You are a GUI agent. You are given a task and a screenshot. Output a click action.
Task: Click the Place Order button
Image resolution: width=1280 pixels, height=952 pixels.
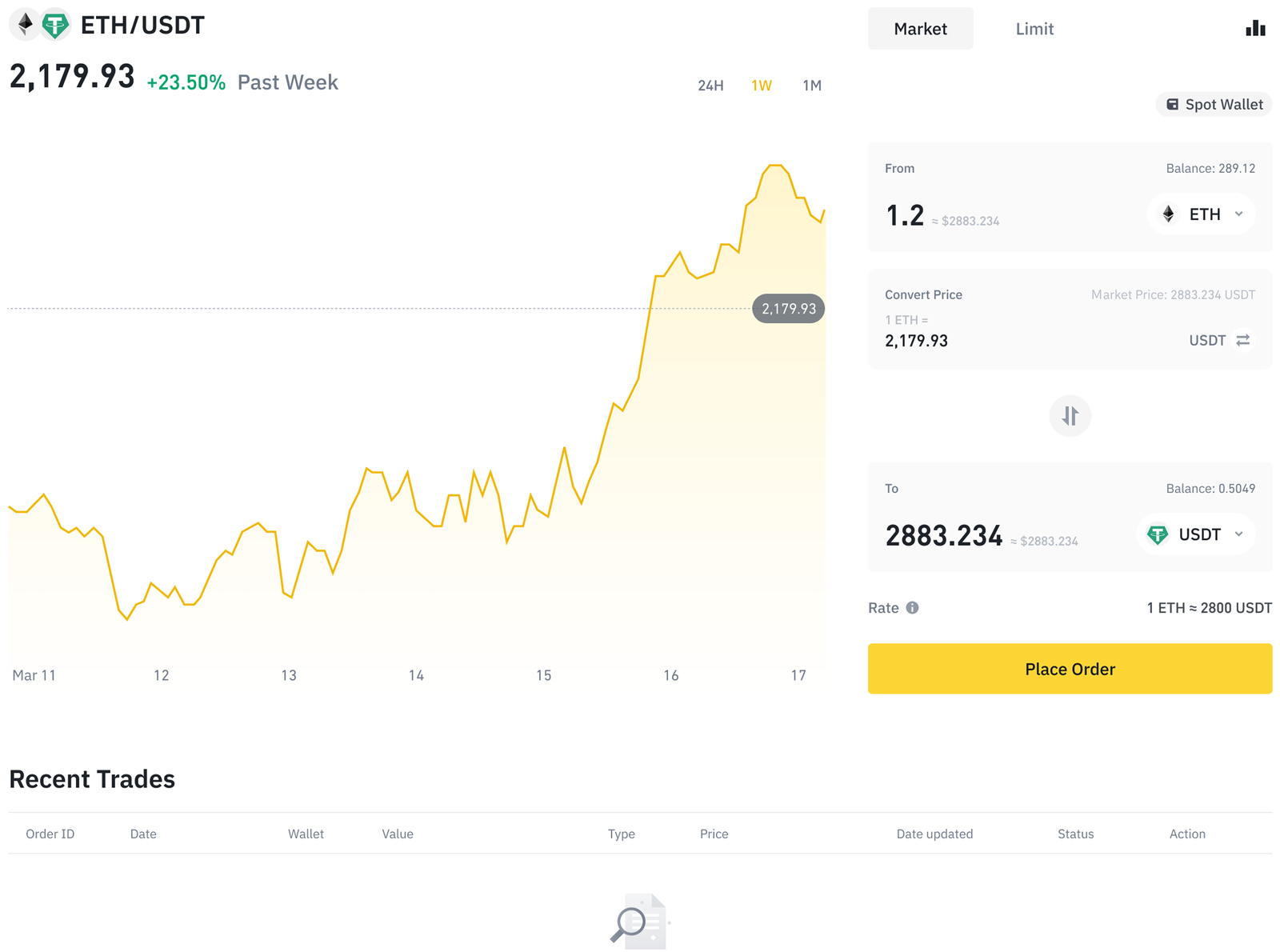pos(1070,669)
